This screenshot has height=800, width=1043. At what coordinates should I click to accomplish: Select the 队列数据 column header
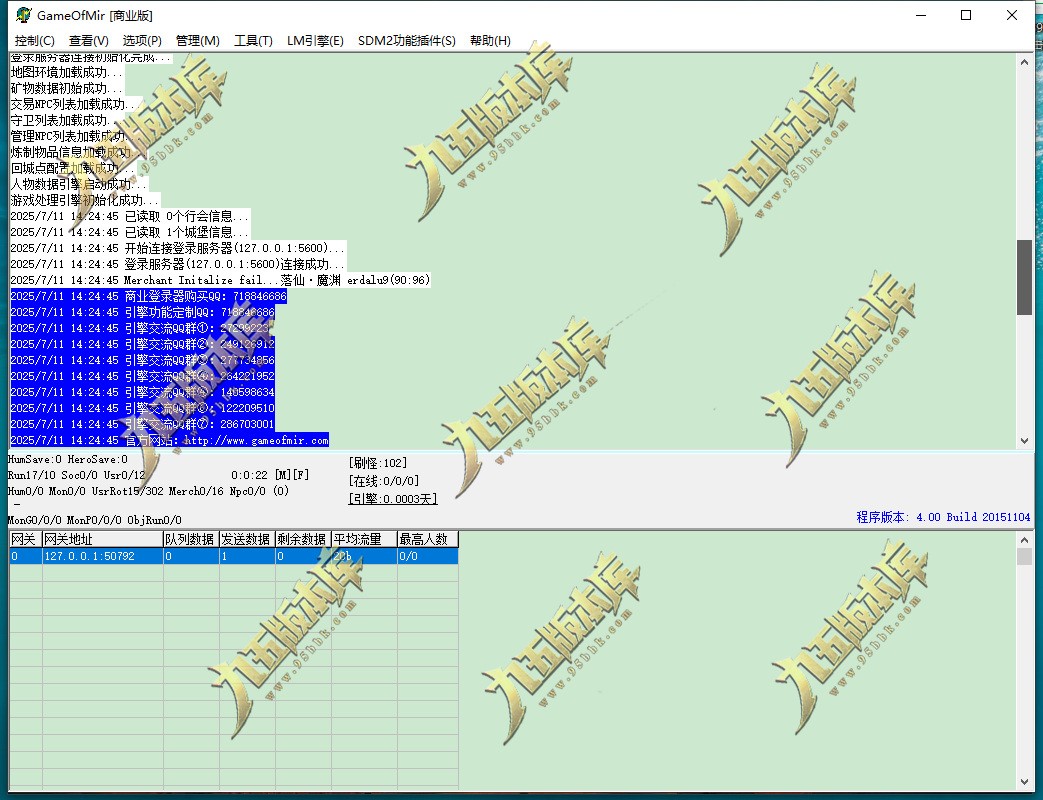[192, 539]
